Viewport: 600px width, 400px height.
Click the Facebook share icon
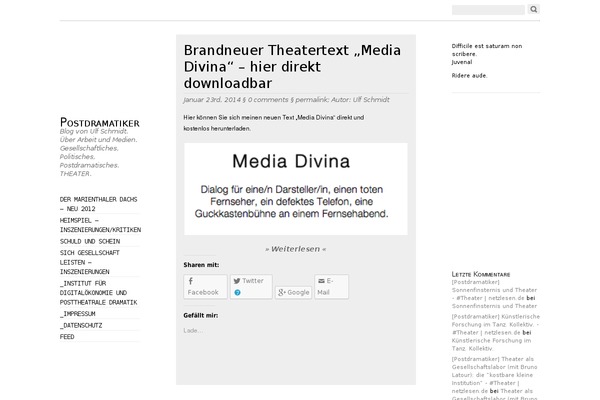[190, 281]
